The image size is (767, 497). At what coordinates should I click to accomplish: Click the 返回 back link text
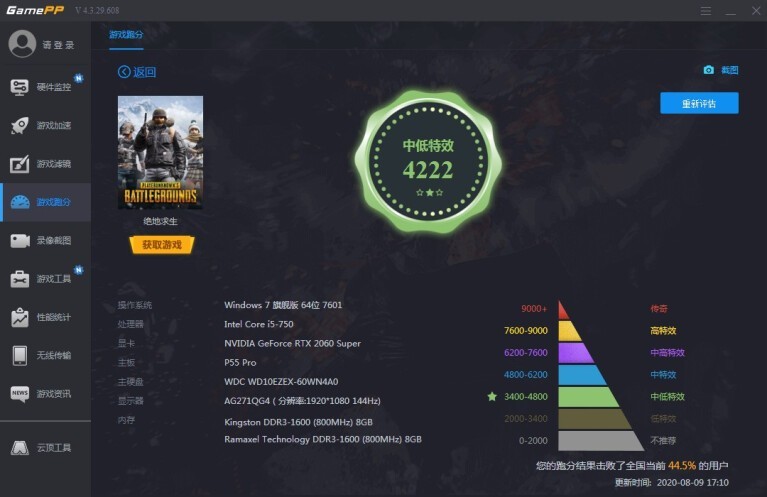[x=145, y=72]
